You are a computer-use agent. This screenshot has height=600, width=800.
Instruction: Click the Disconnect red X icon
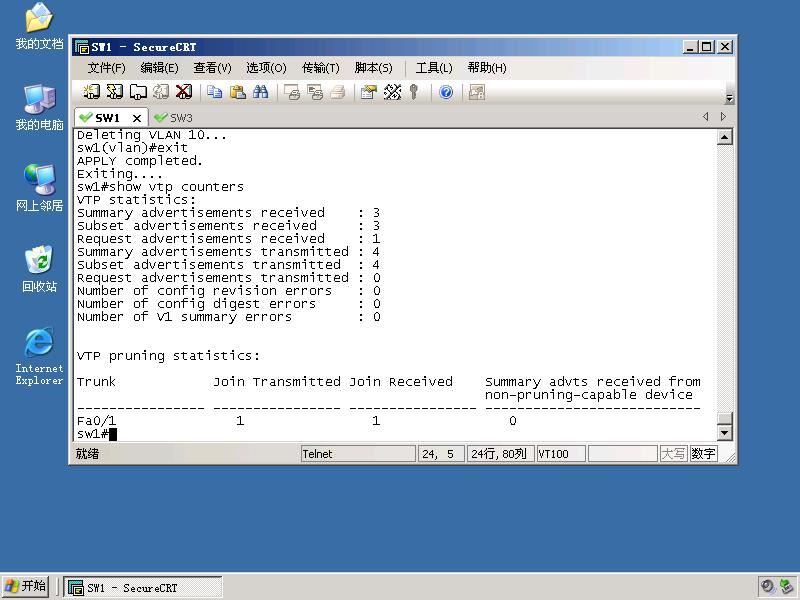184,92
